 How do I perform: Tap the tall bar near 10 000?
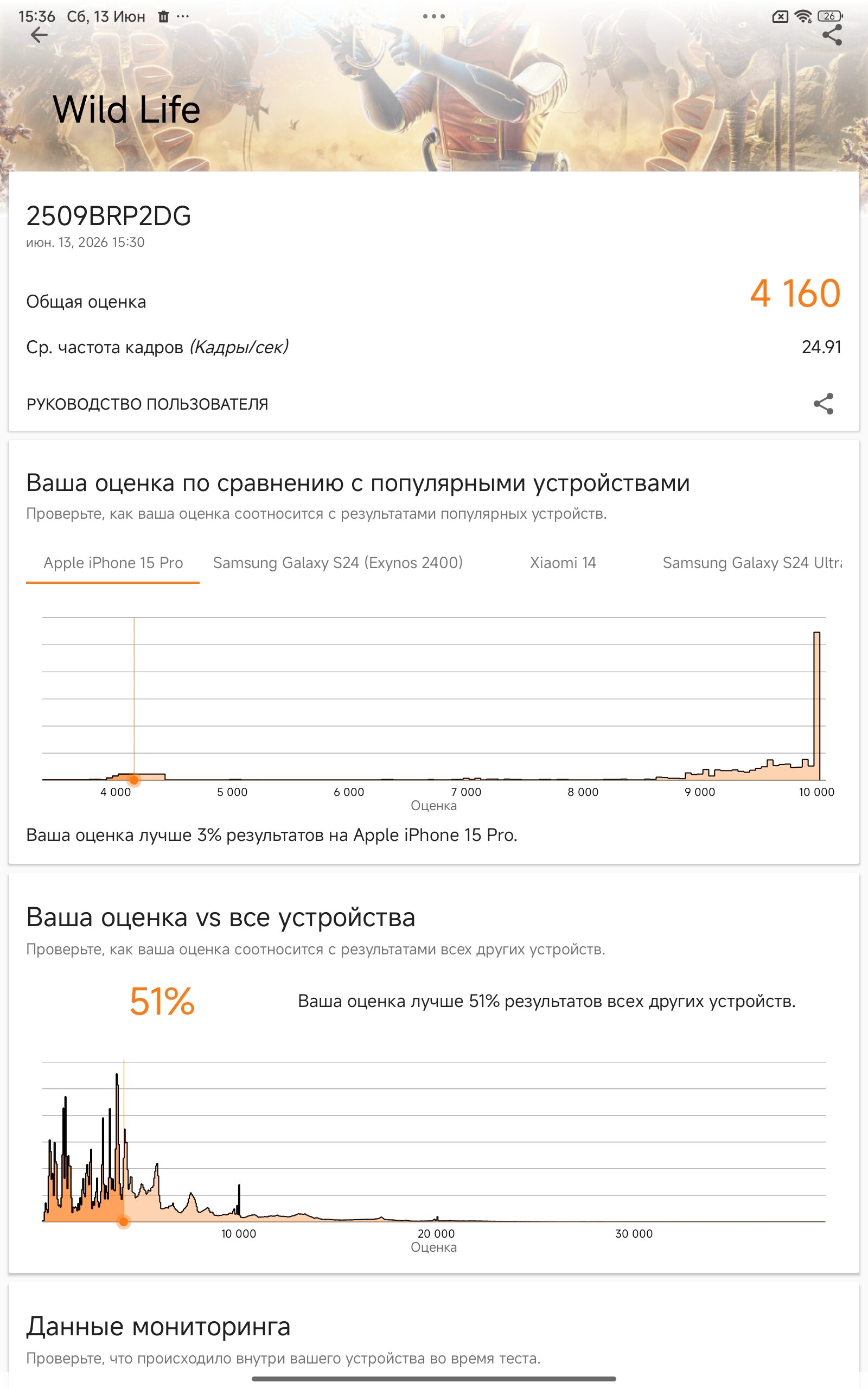point(816,705)
